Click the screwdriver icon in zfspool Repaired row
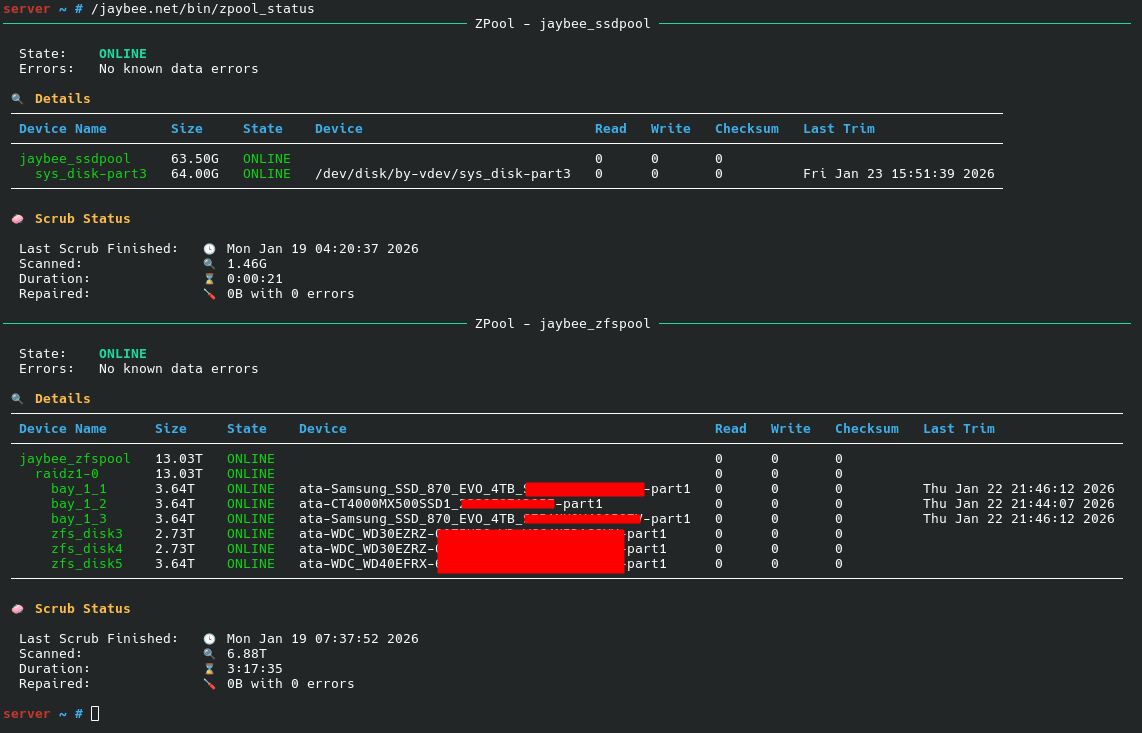Viewport: 1142px width, 733px height. tap(209, 684)
